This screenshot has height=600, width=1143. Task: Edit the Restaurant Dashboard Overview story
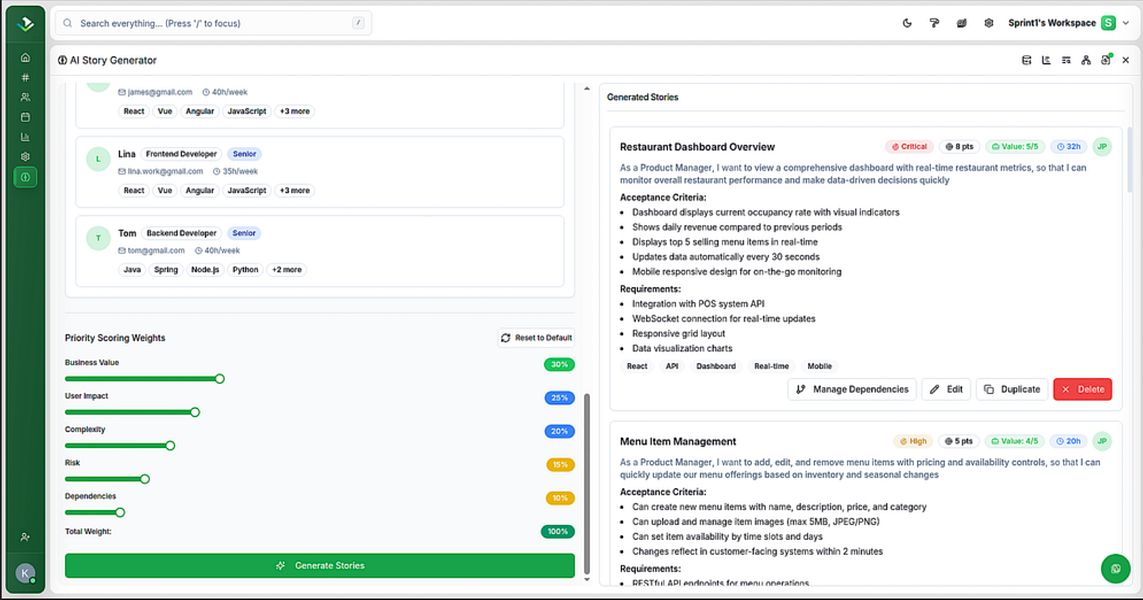tap(946, 389)
